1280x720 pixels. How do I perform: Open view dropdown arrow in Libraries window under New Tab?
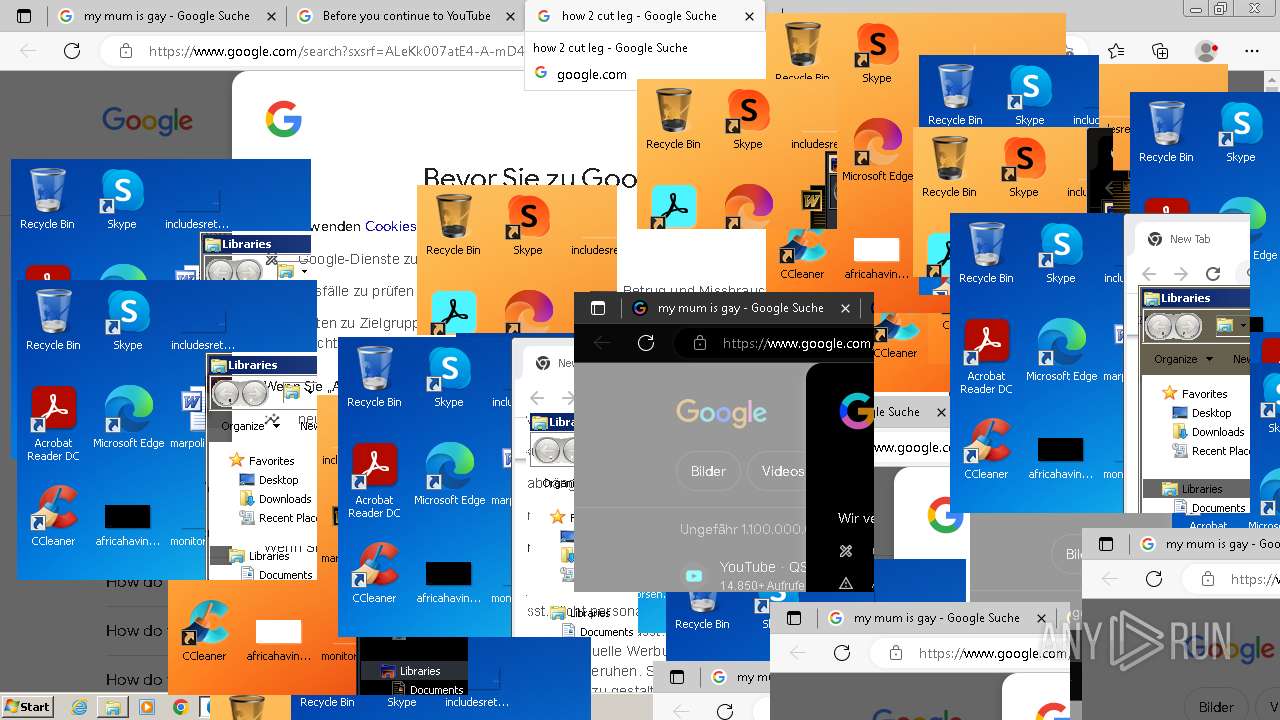coord(1243,326)
